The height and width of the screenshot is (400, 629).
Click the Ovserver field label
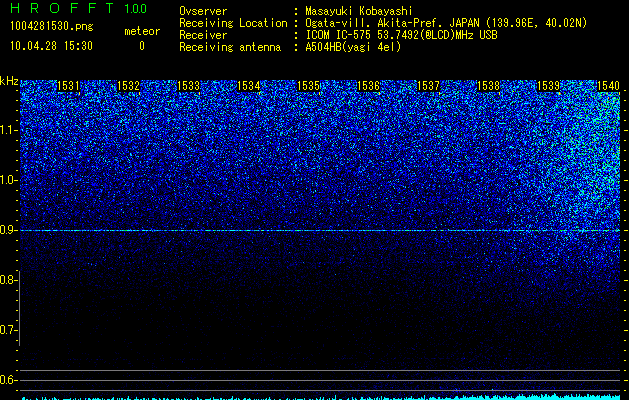[203, 11]
